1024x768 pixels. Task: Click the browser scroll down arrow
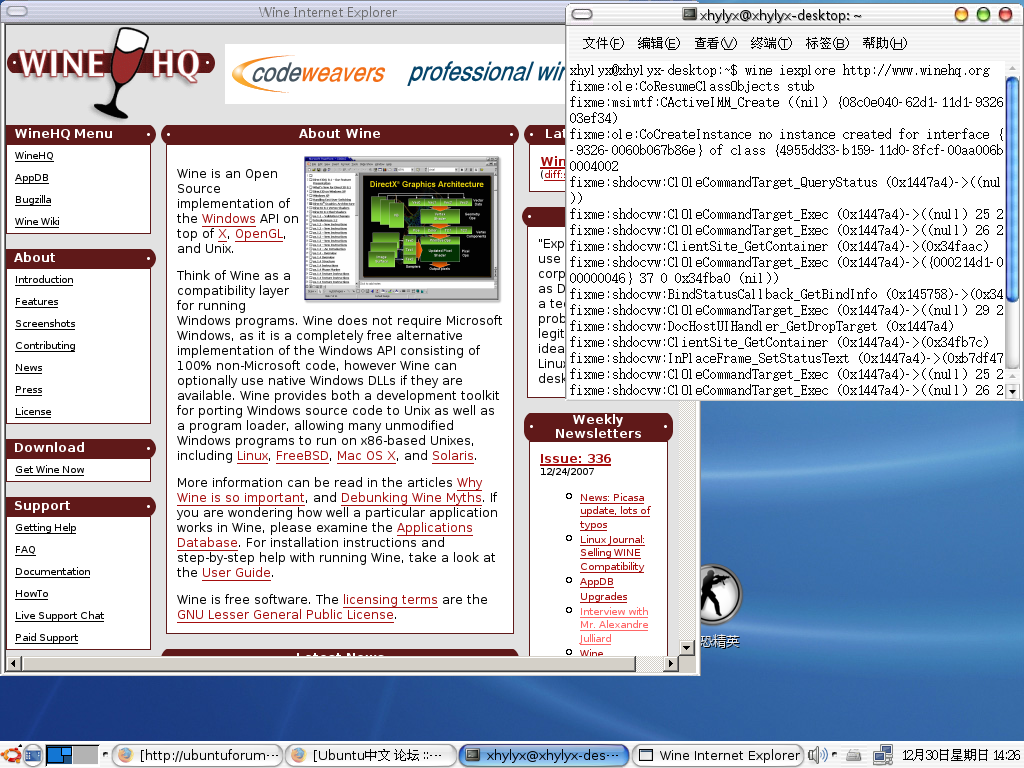click(x=686, y=647)
